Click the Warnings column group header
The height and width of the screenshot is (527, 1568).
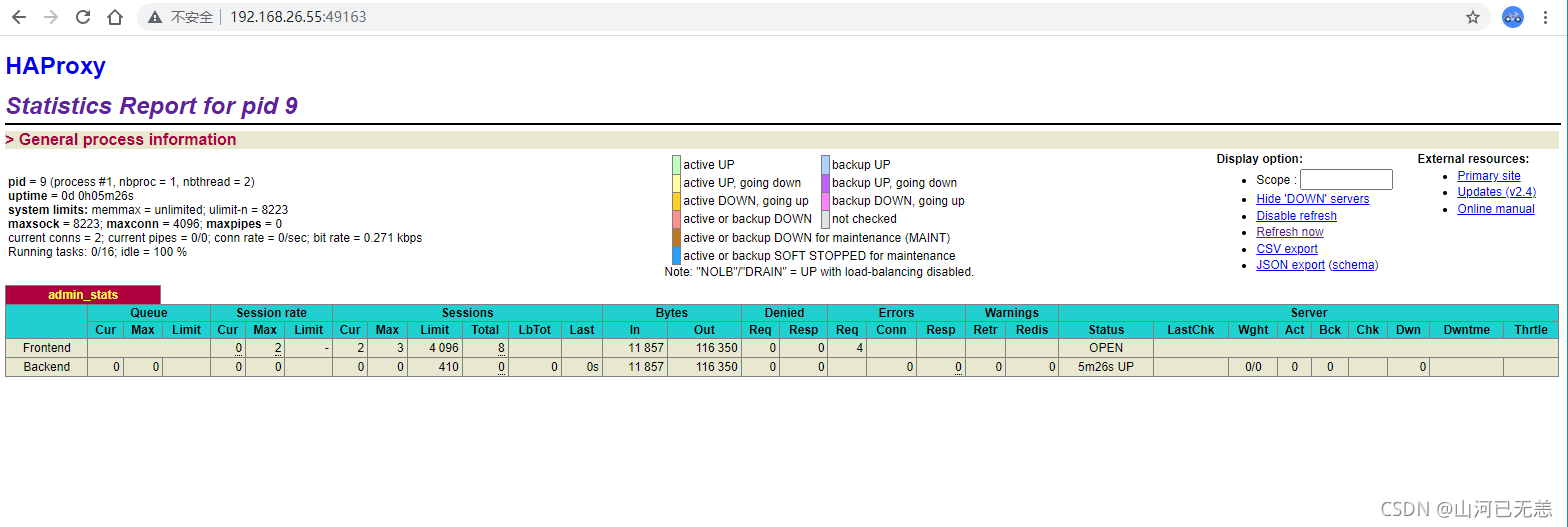pyautogui.click(x=1012, y=313)
